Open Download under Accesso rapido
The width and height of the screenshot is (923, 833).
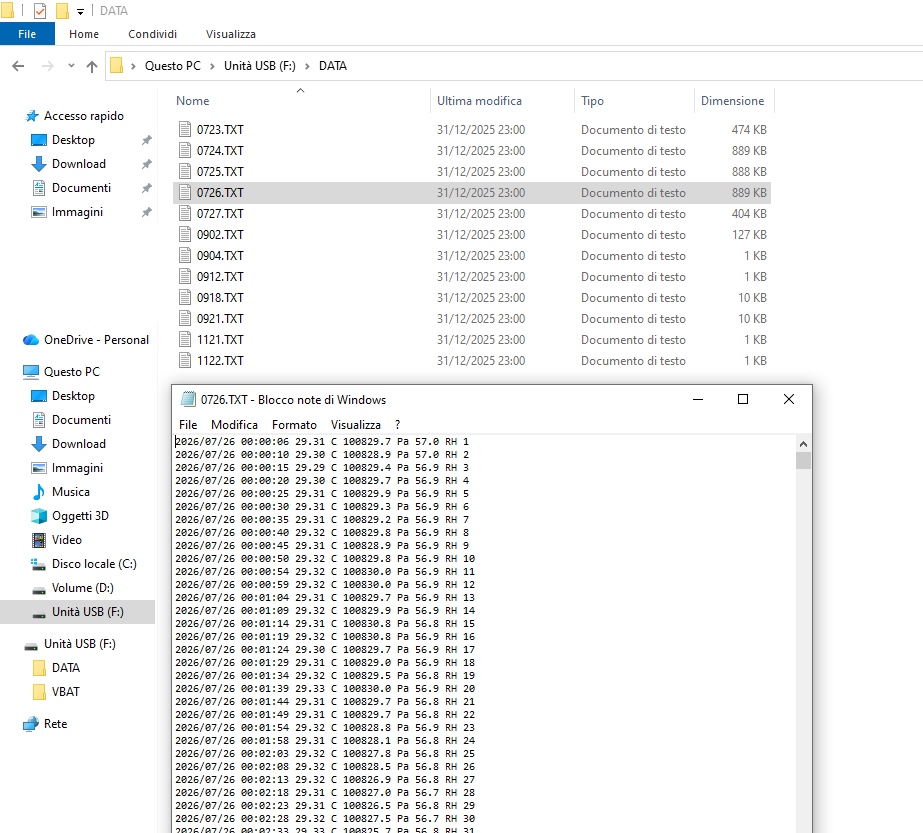tap(79, 164)
